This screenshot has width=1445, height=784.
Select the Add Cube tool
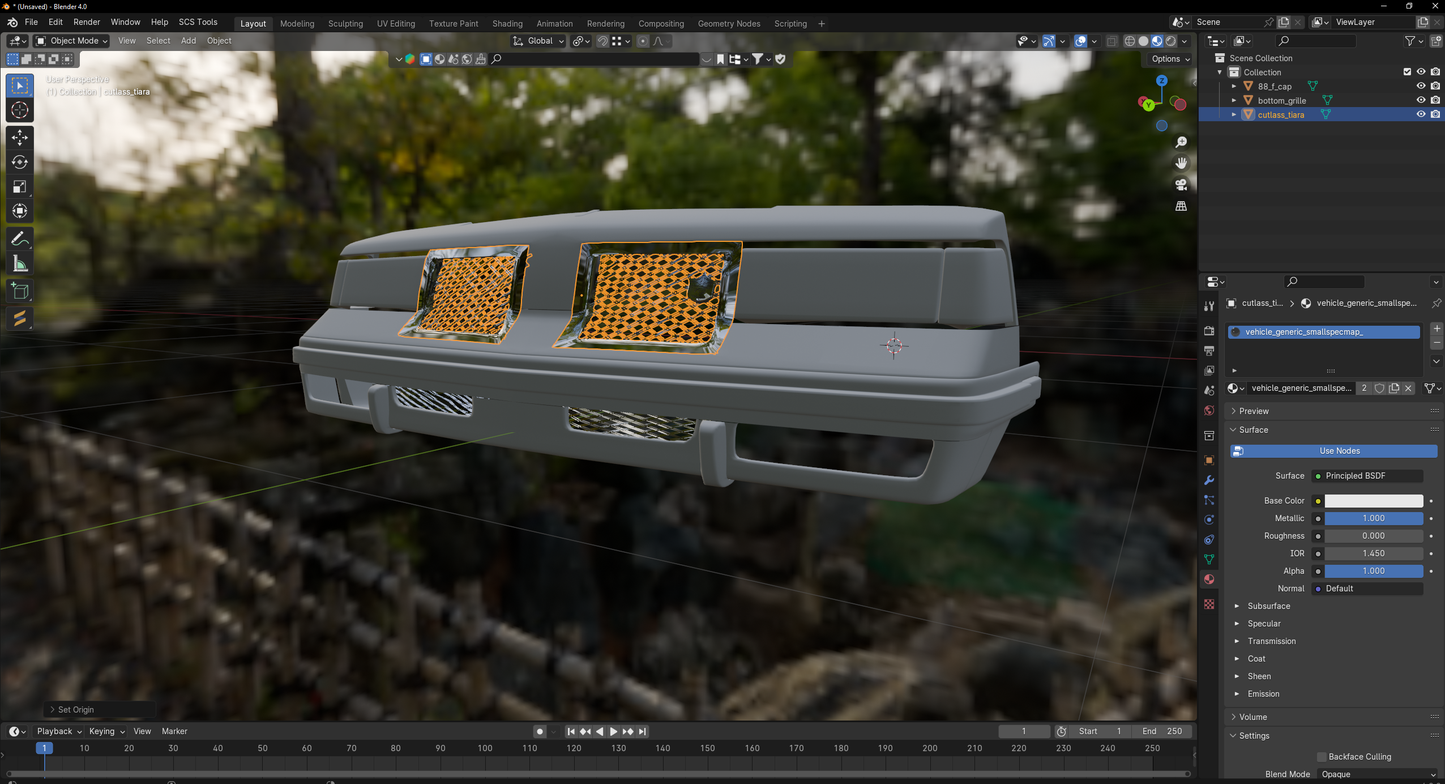click(x=19, y=291)
